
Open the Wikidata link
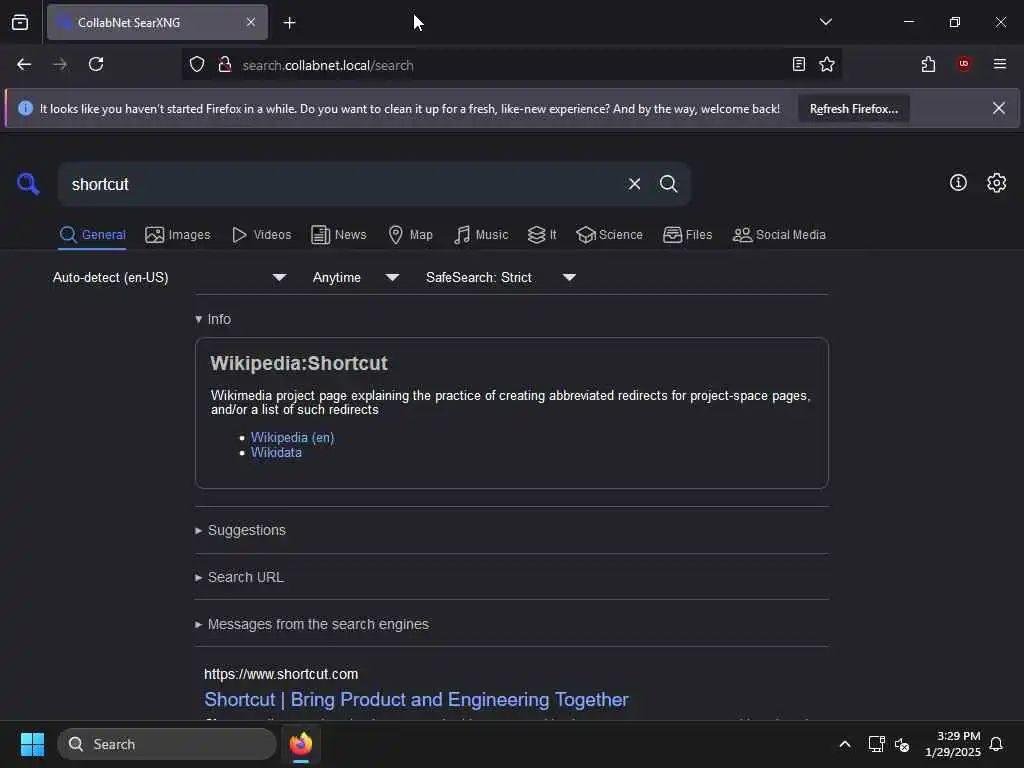point(276,453)
